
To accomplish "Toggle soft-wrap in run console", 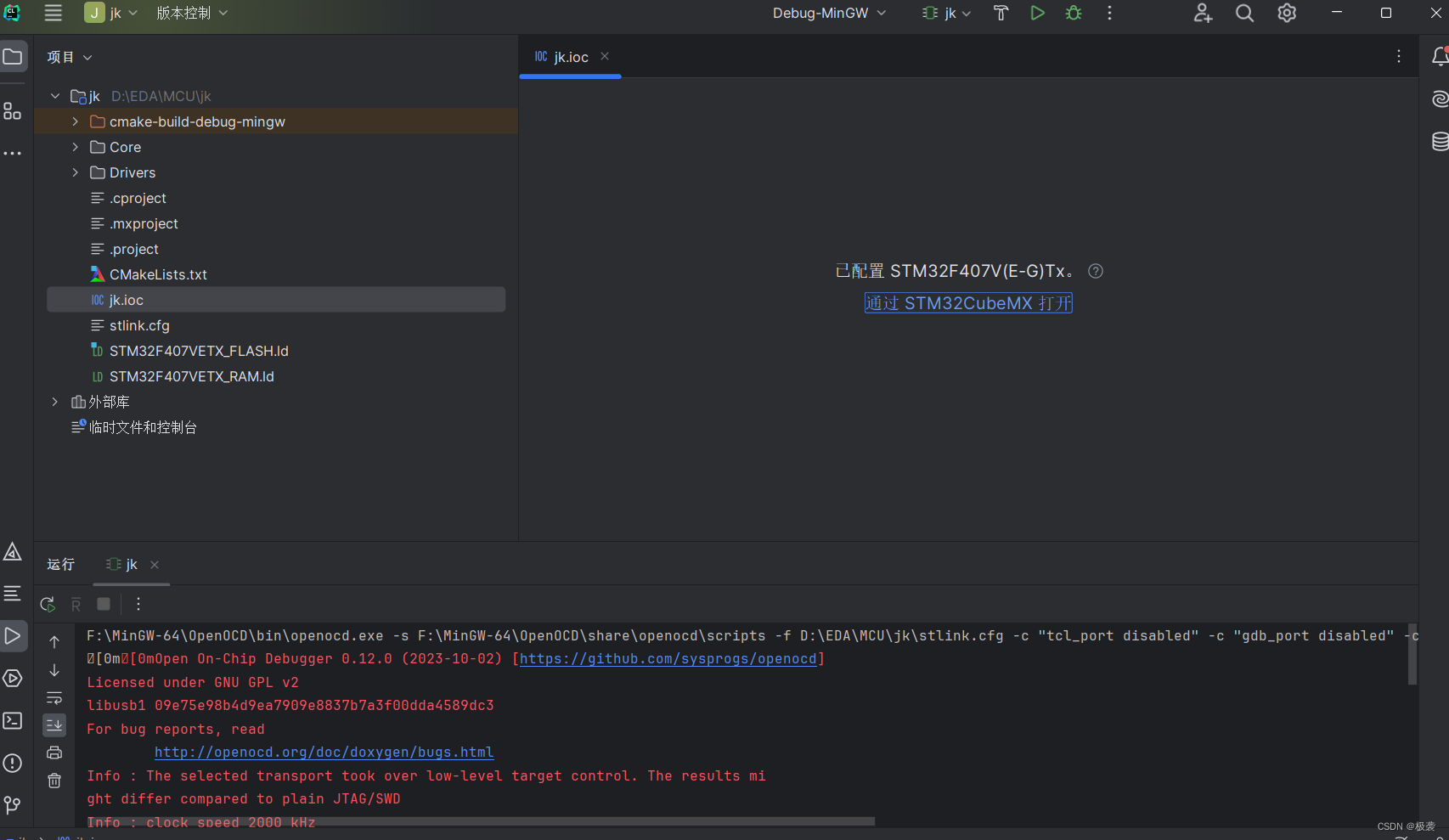I will point(54,698).
